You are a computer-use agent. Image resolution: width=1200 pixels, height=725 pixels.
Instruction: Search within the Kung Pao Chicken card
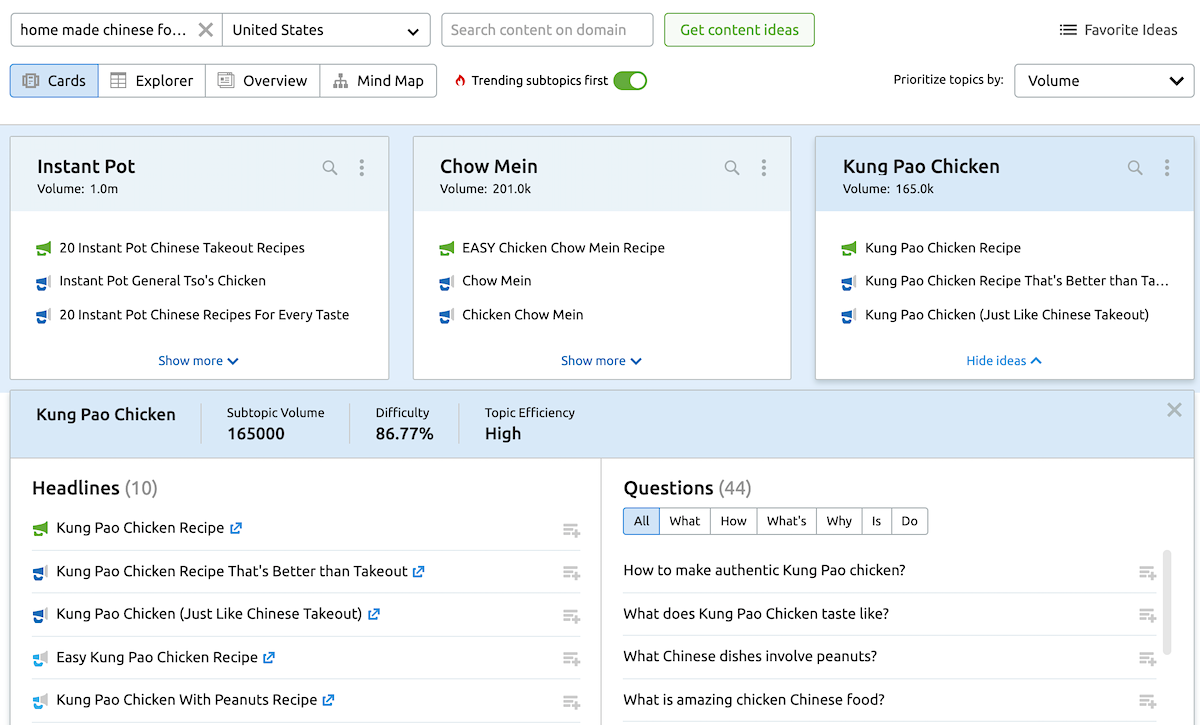pyautogui.click(x=1135, y=168)
